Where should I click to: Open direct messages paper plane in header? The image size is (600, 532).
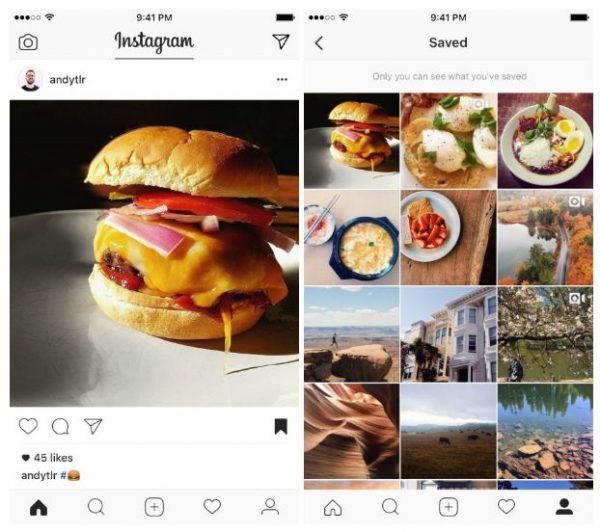280,41
